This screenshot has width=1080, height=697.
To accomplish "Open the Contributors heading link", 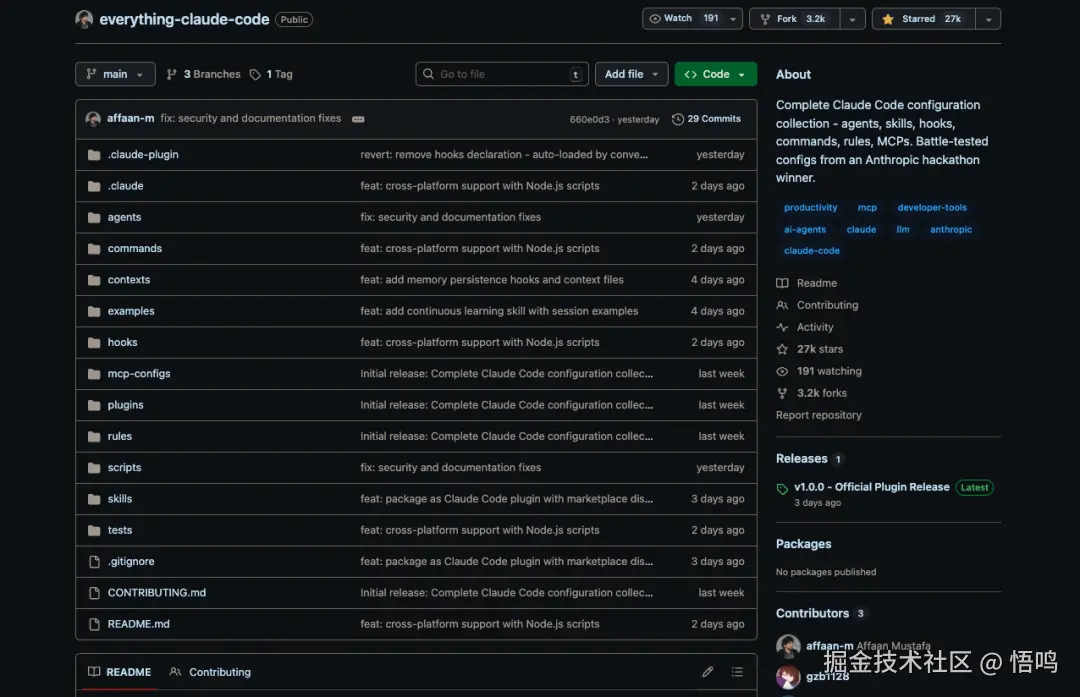I will click(x=812, y=613).
